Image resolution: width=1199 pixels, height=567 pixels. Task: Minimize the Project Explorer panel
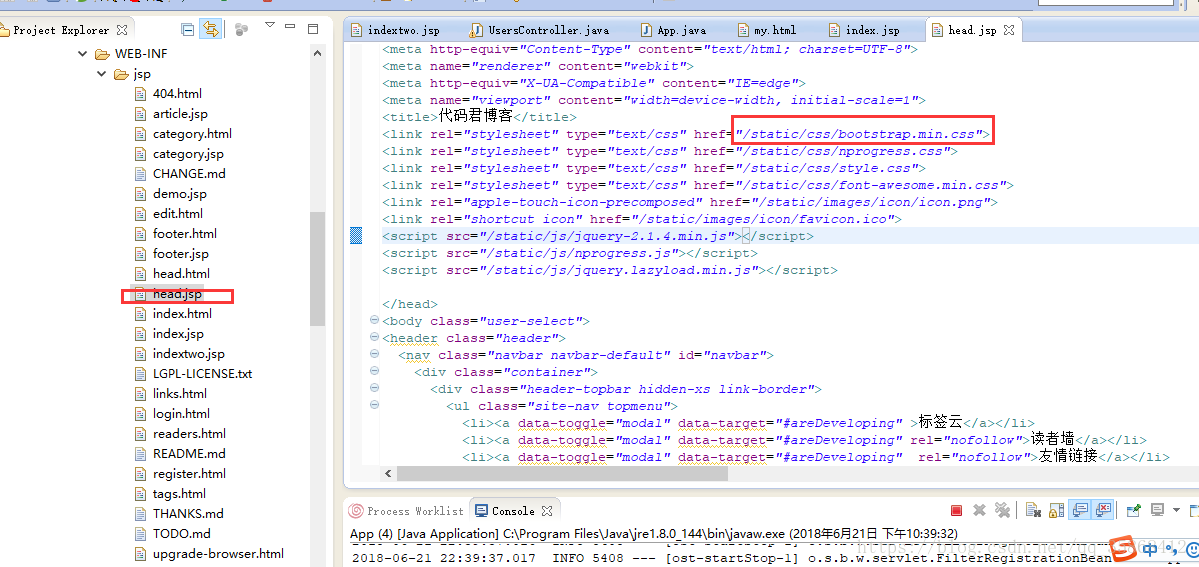tap(291, 29)
